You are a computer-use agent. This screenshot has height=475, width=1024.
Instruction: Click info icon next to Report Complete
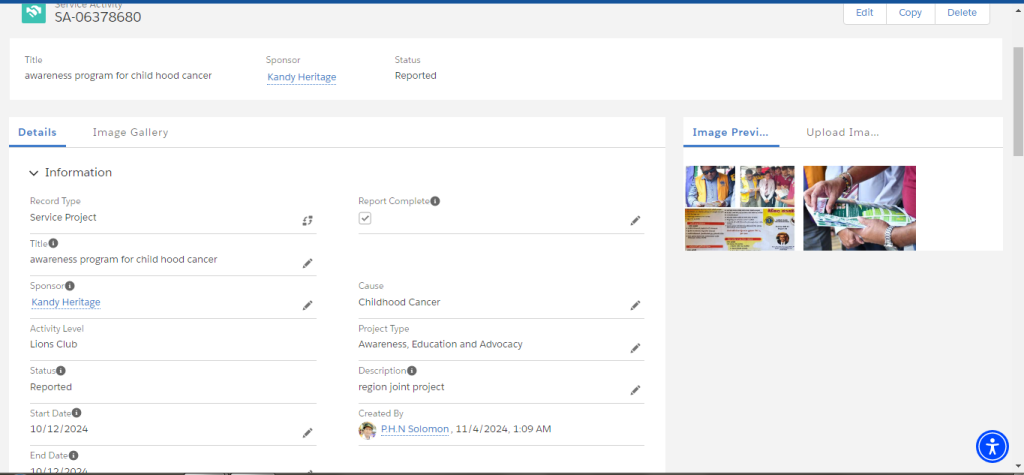point(435,201)
